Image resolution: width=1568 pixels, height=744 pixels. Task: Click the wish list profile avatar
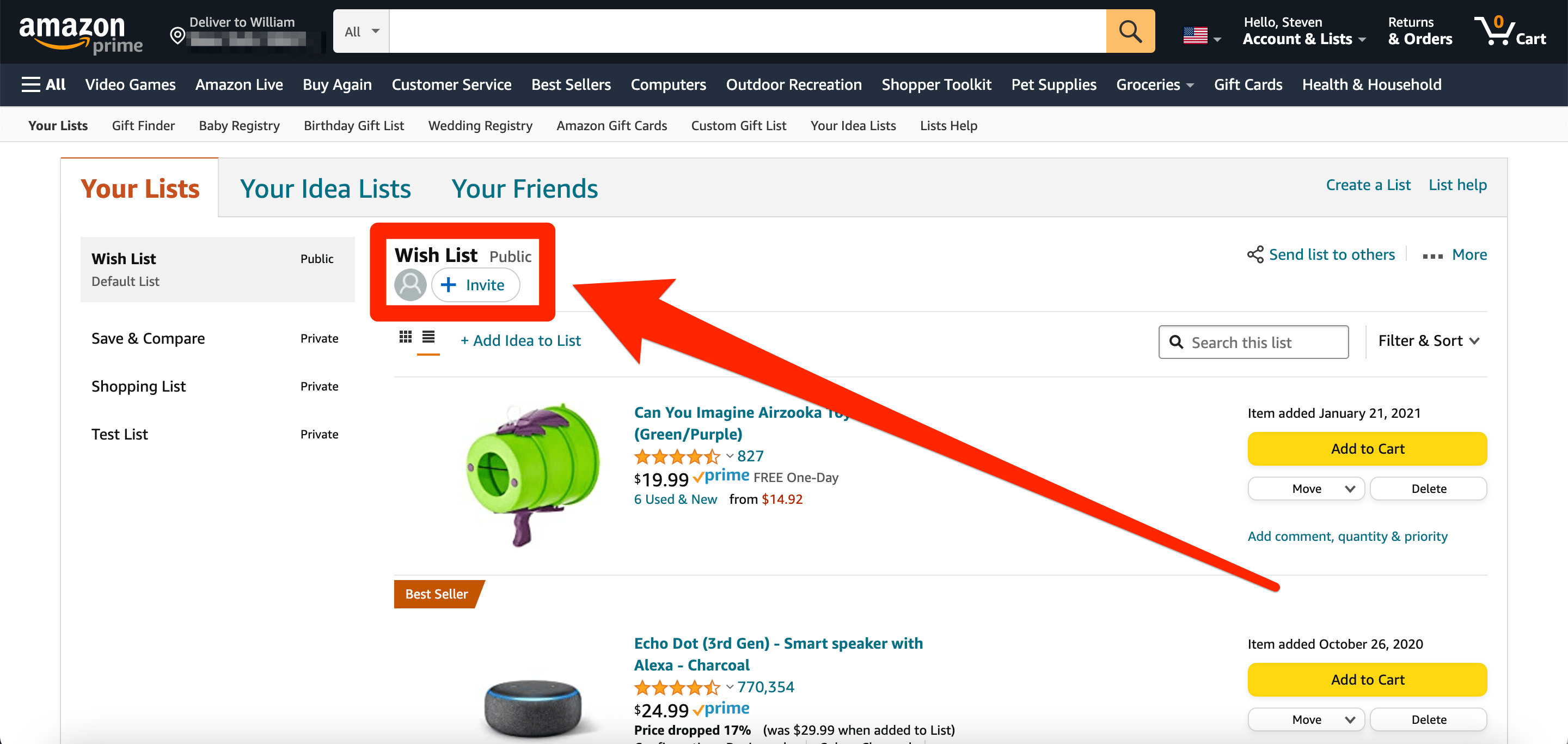pyautogui.click(x=411, y=285)
